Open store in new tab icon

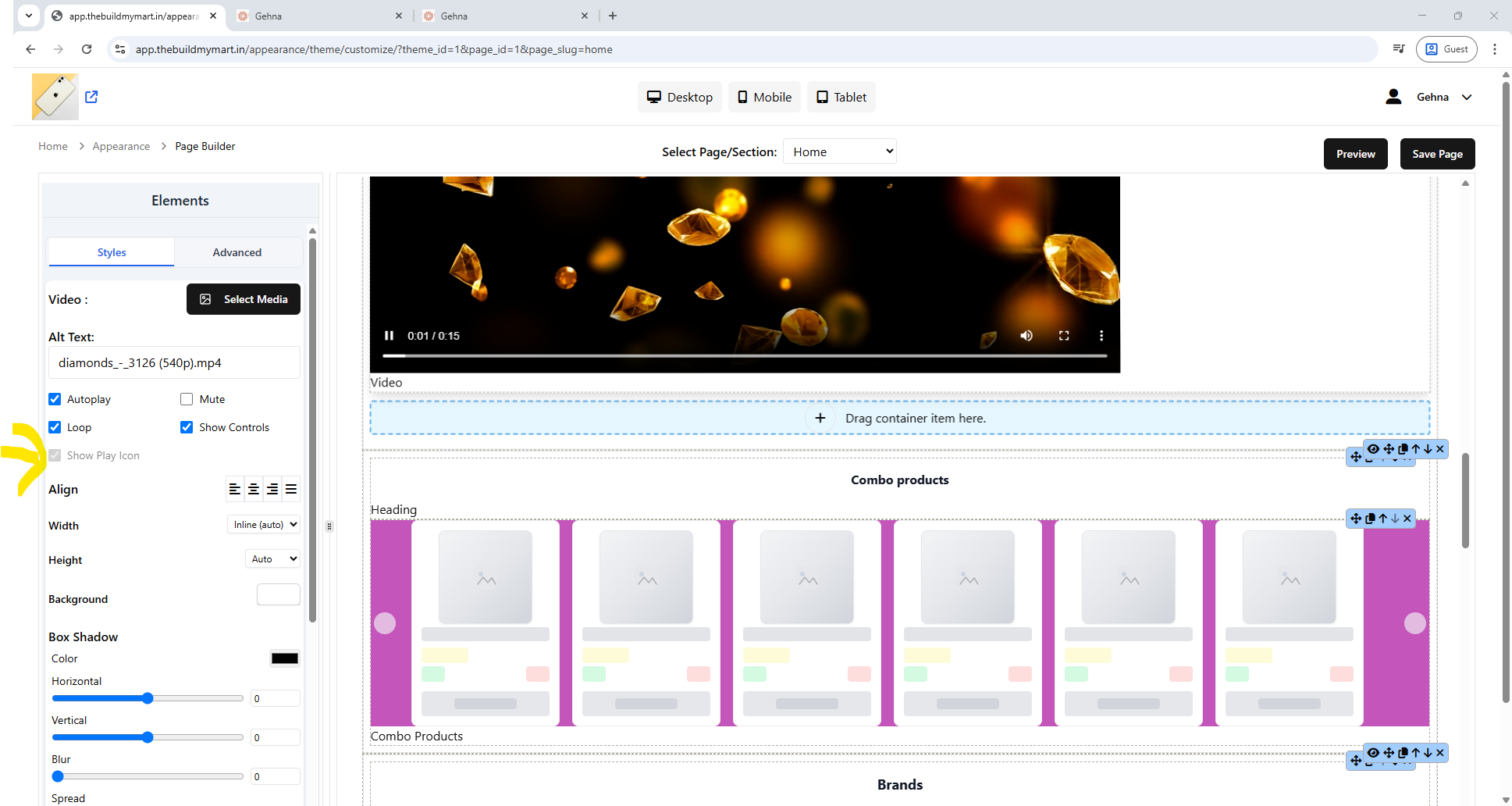[91, 97]
